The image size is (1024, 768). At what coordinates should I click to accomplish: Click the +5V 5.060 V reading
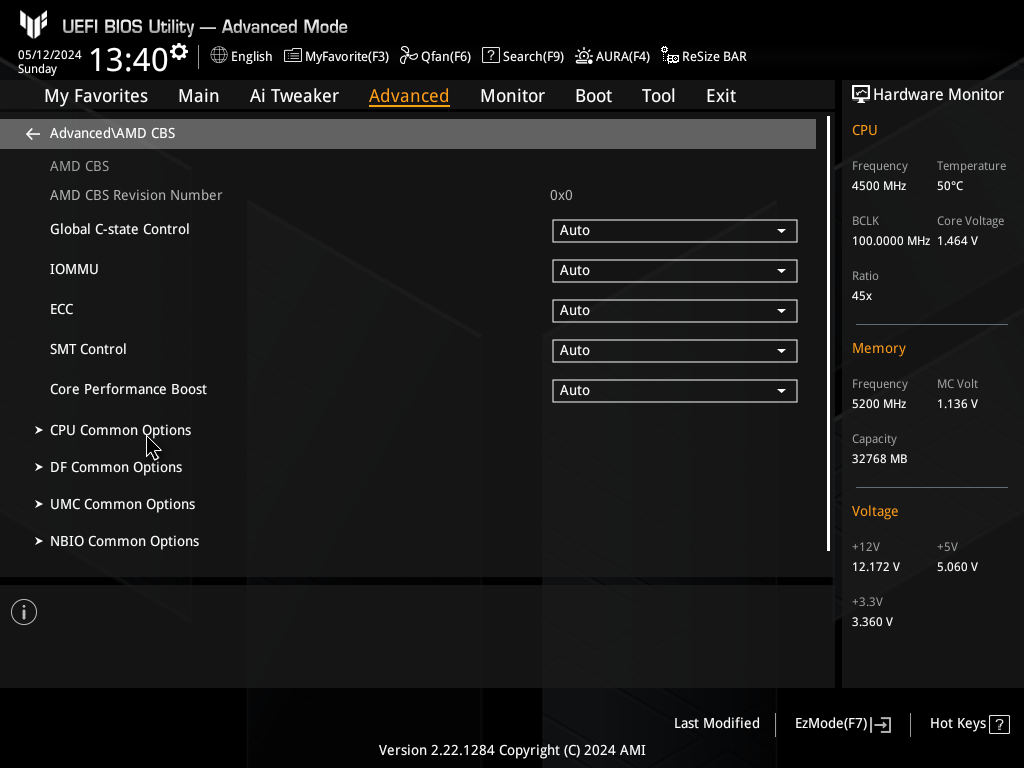point(957,567)
